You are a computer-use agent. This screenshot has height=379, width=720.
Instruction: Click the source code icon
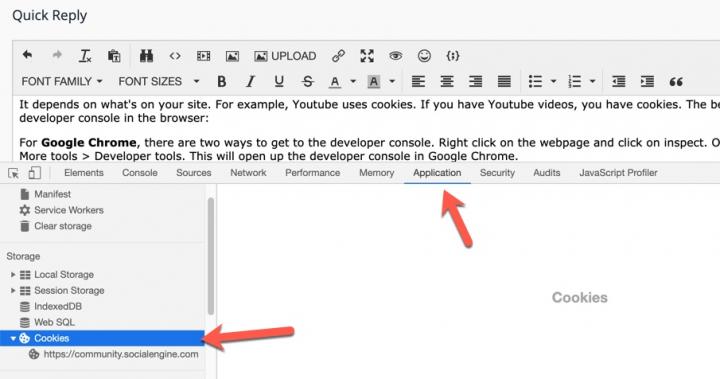pos(175,56)
